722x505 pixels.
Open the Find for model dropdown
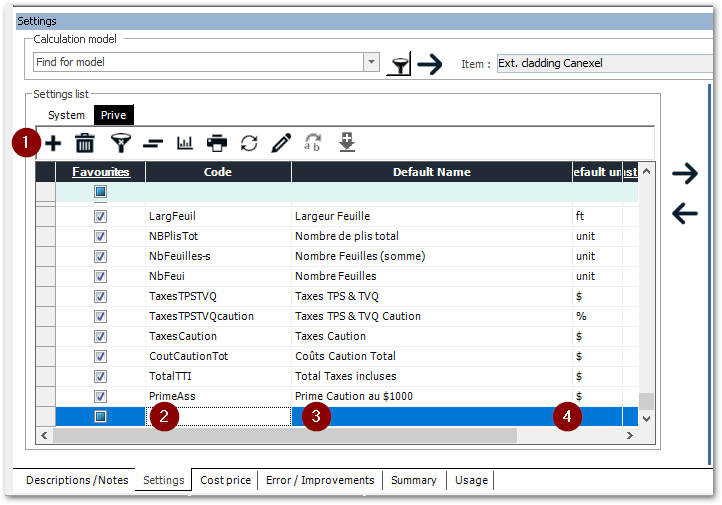tap(372, 62)
